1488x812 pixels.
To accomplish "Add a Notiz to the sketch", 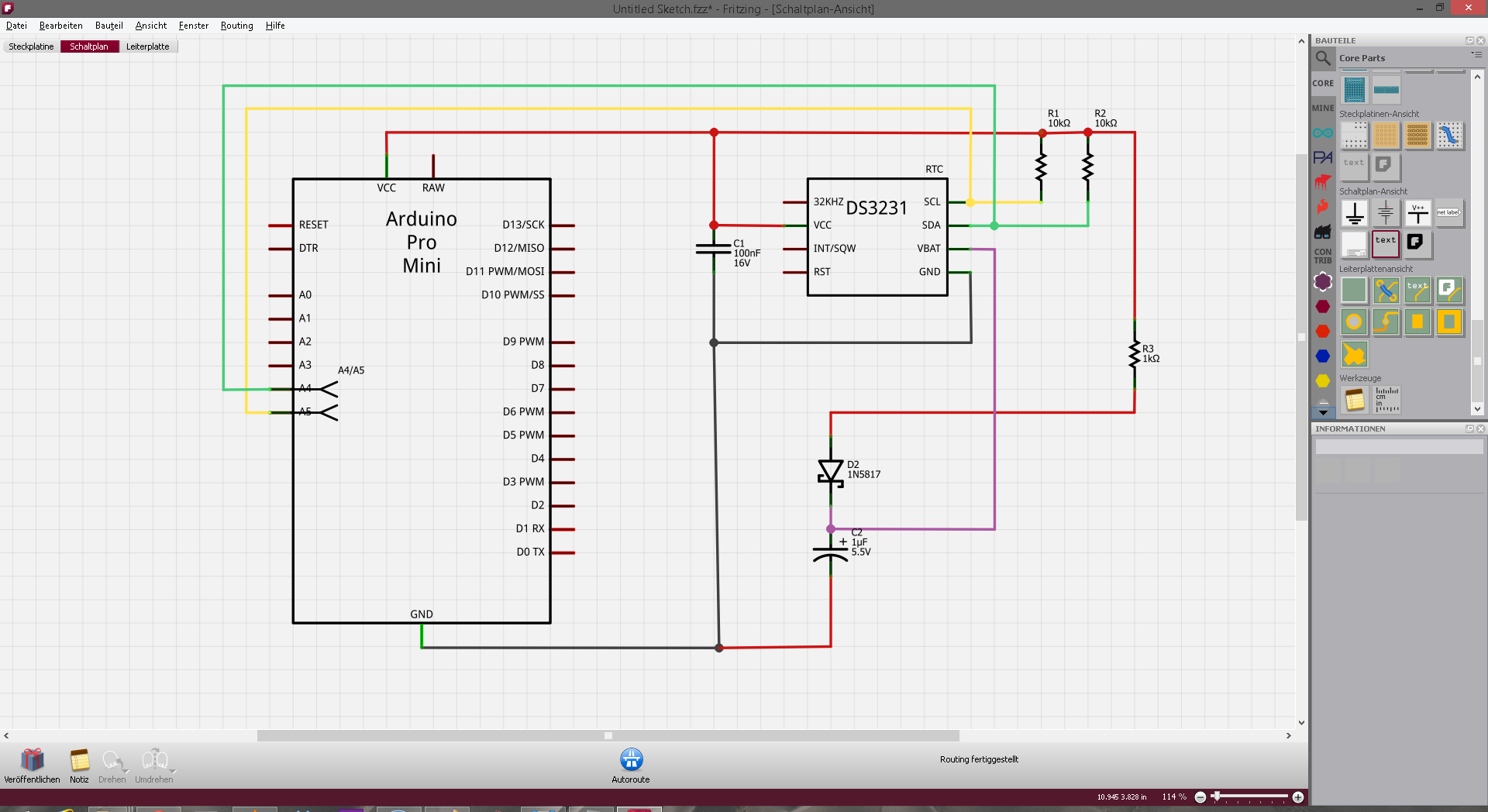I will (x=79, y=766).
